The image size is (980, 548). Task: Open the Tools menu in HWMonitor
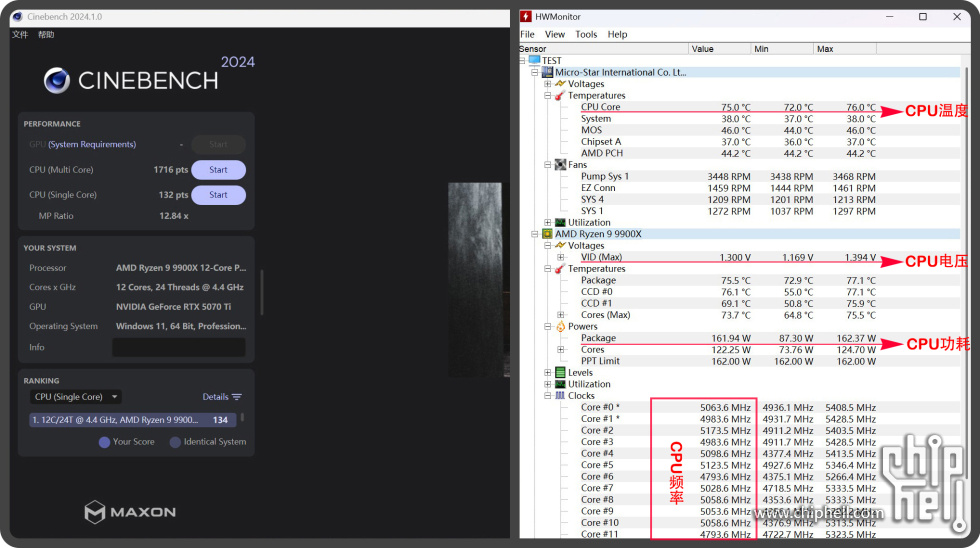pos(586,34)
